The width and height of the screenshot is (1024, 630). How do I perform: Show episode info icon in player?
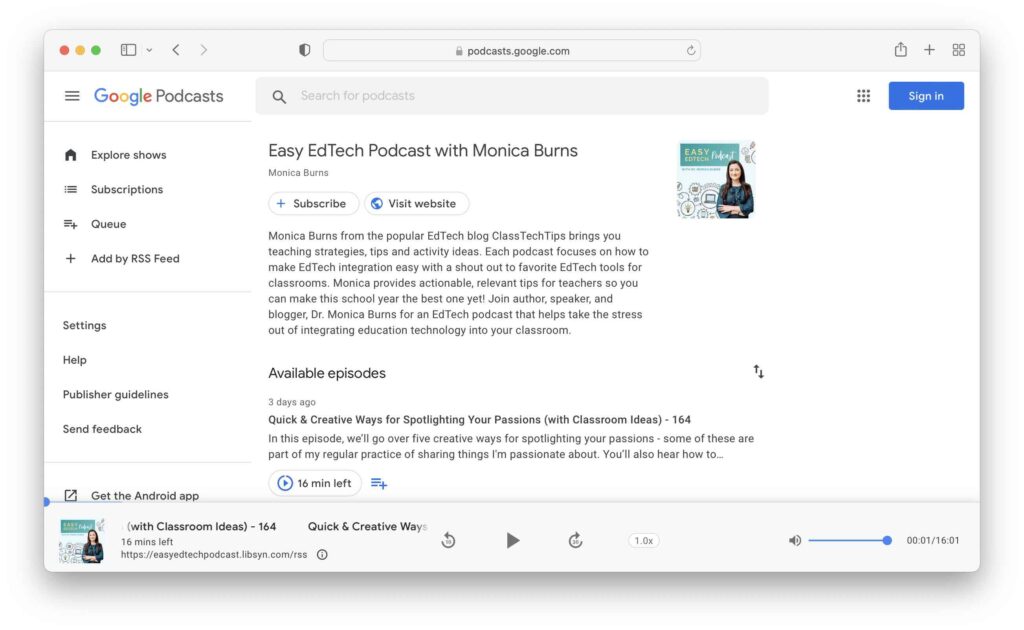point(322,554)
